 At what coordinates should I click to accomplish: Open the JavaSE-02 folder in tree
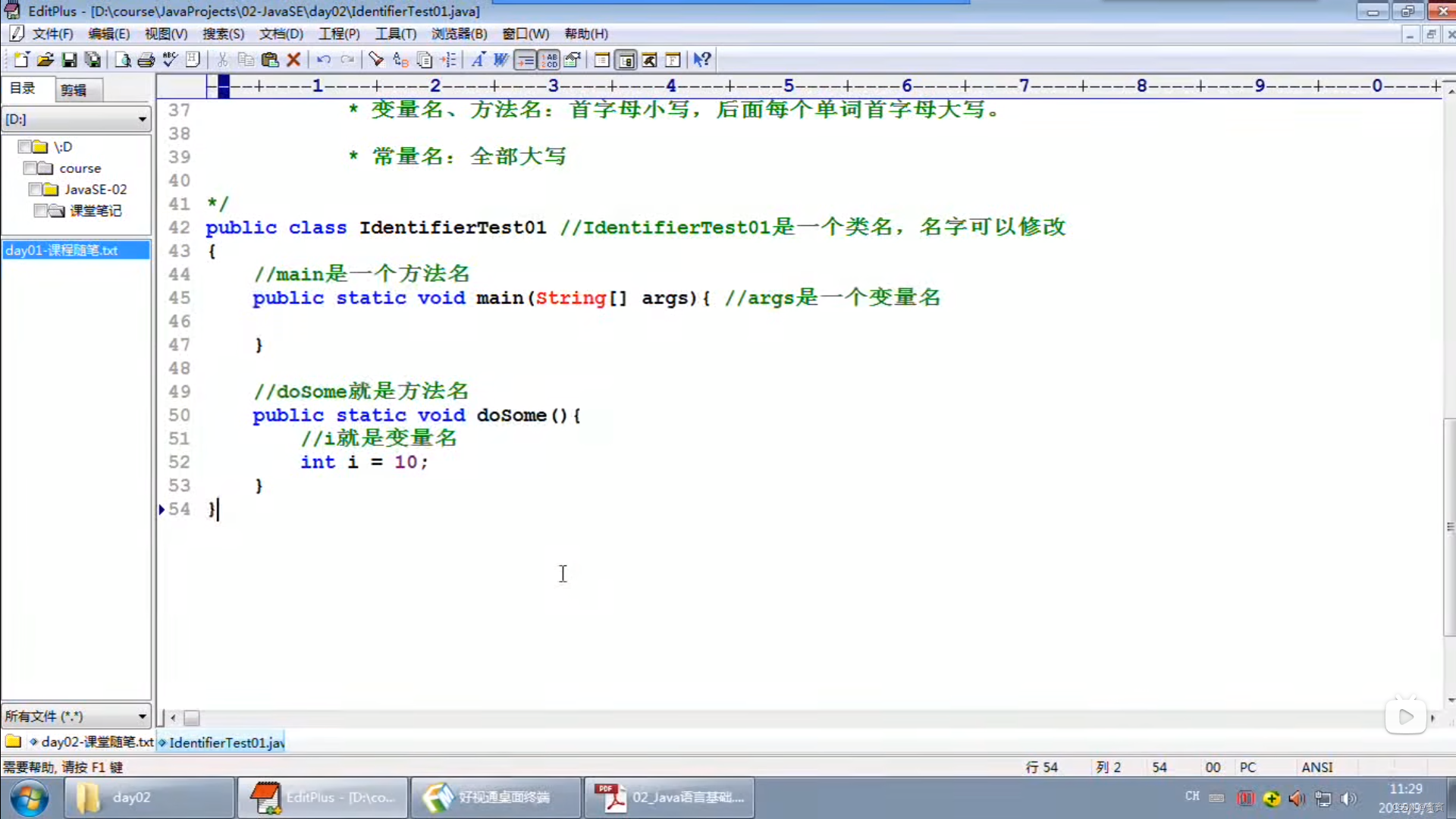pyautogui.click(x=95, y=190)
